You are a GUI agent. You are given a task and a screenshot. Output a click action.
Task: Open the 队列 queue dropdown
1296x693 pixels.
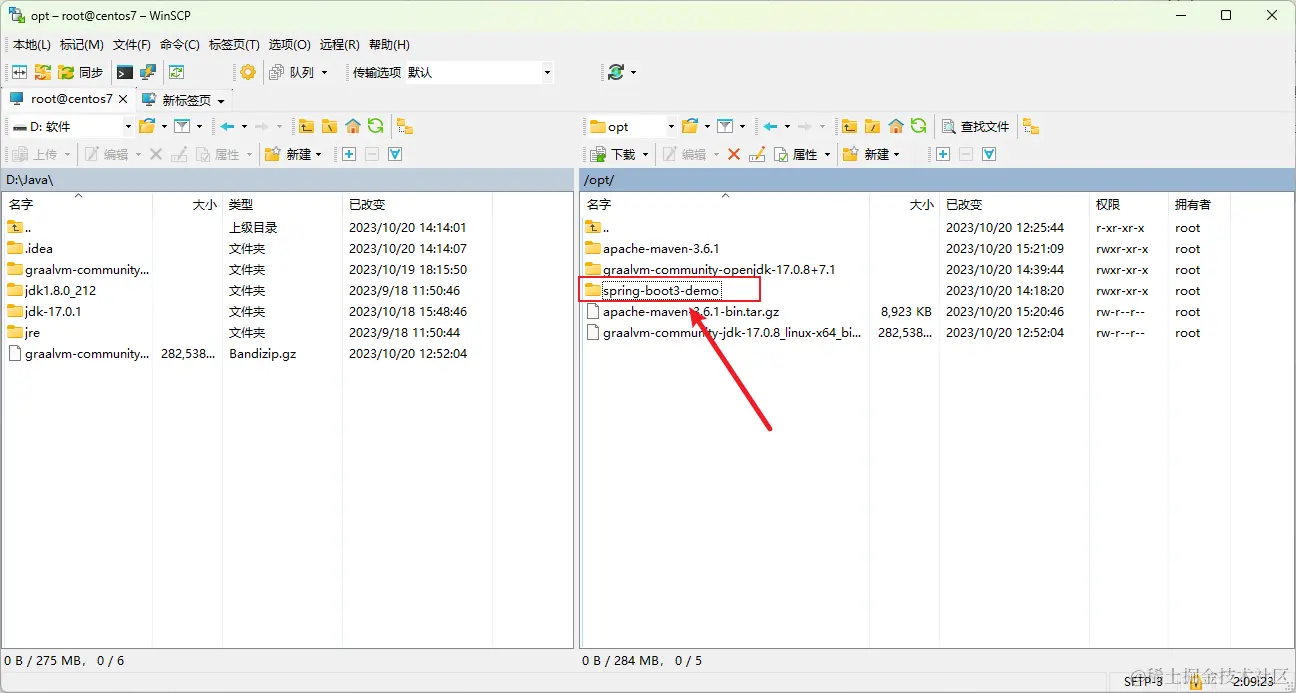pyautogui.click(x=299, y=72)
